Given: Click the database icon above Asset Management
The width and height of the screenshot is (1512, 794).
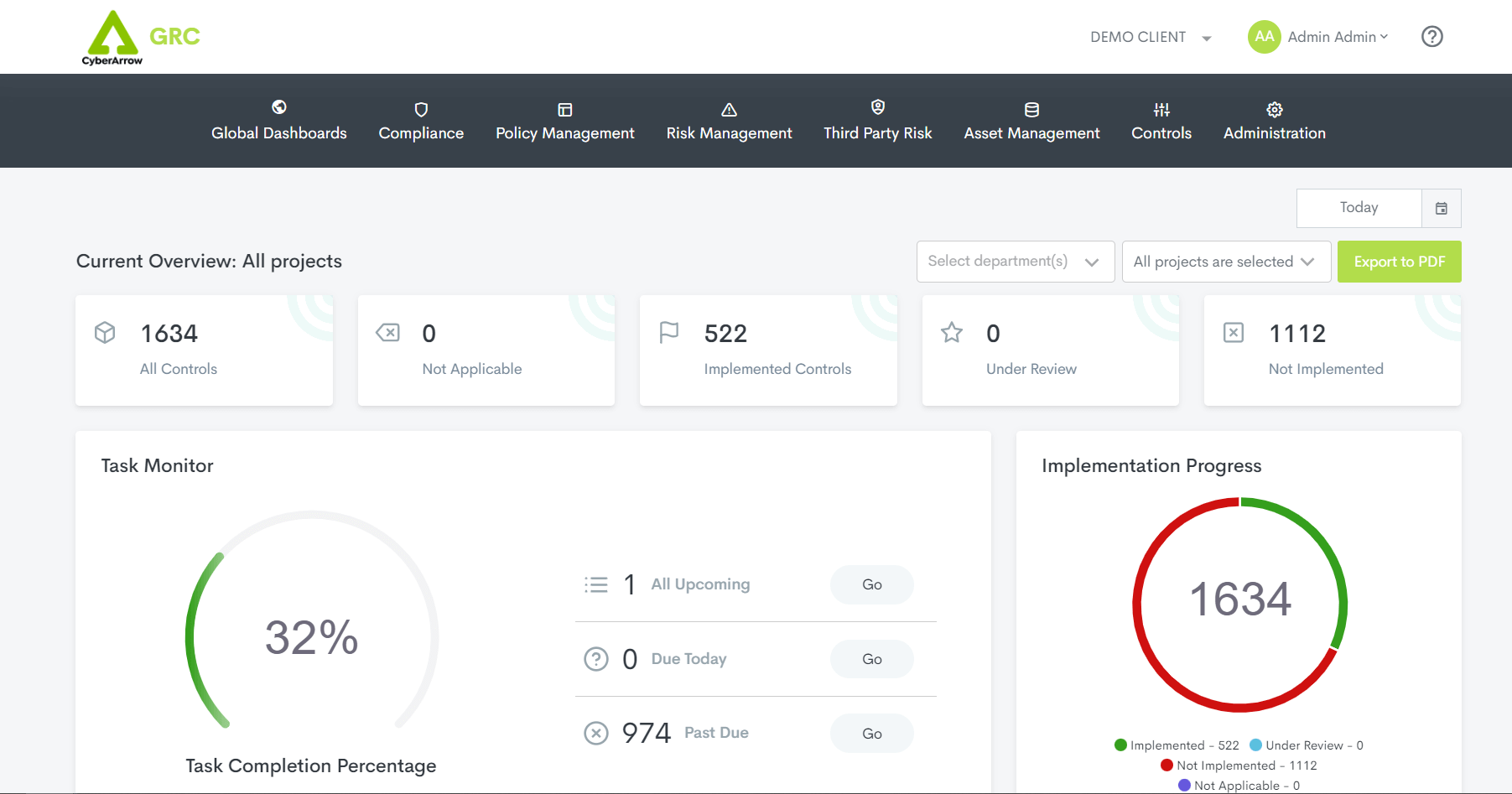Looking at the screenshot, I should pyautogui.click(x=1031, y=109).
